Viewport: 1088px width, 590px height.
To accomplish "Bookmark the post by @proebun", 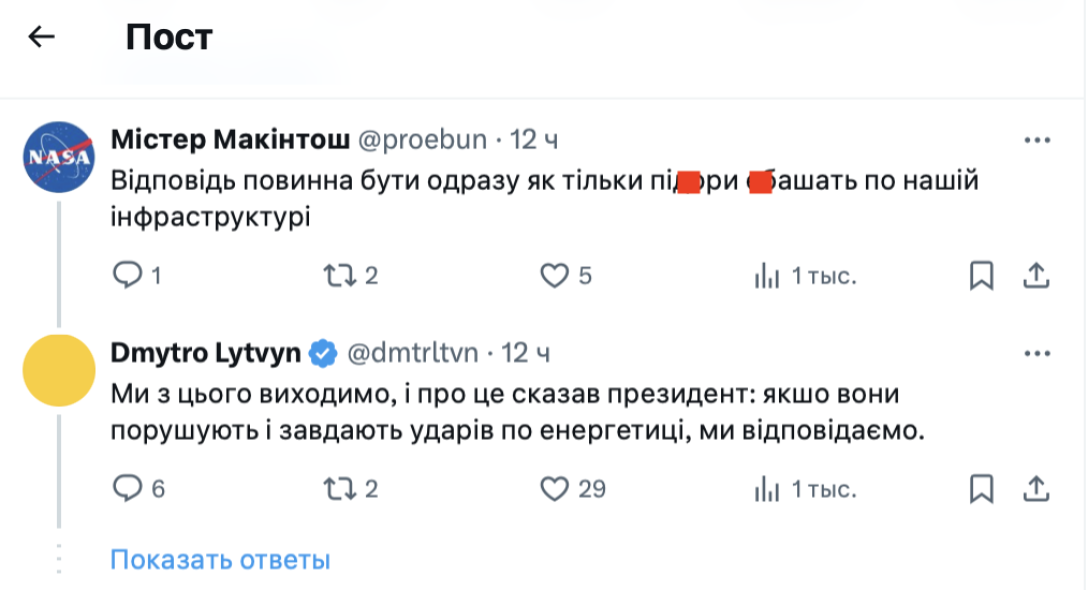I will (982, 275).
